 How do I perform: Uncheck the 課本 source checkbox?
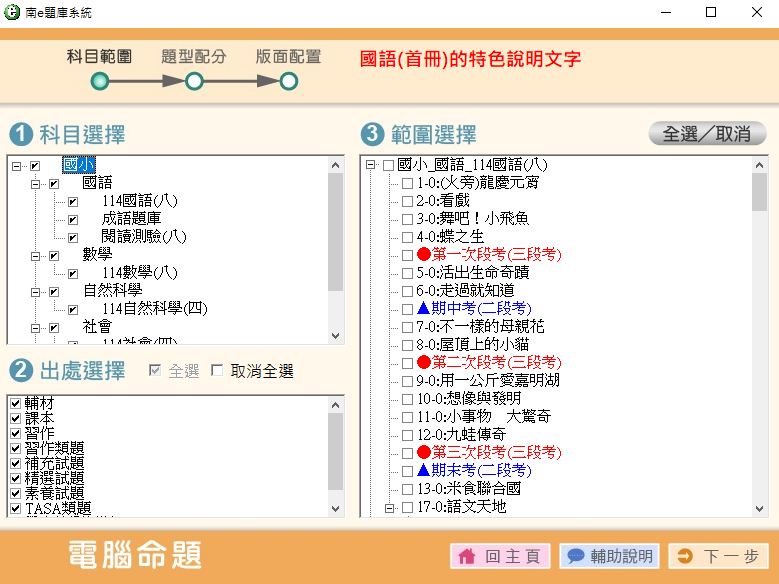(15, 418)
